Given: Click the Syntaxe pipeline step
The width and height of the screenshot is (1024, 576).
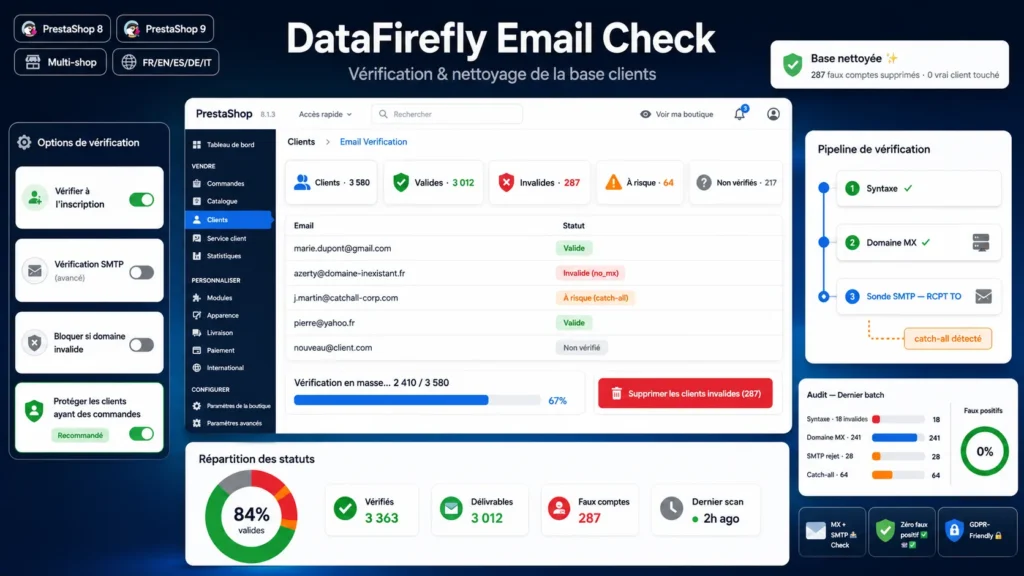Looking at the screenshot, I should [x=918, y=188].
